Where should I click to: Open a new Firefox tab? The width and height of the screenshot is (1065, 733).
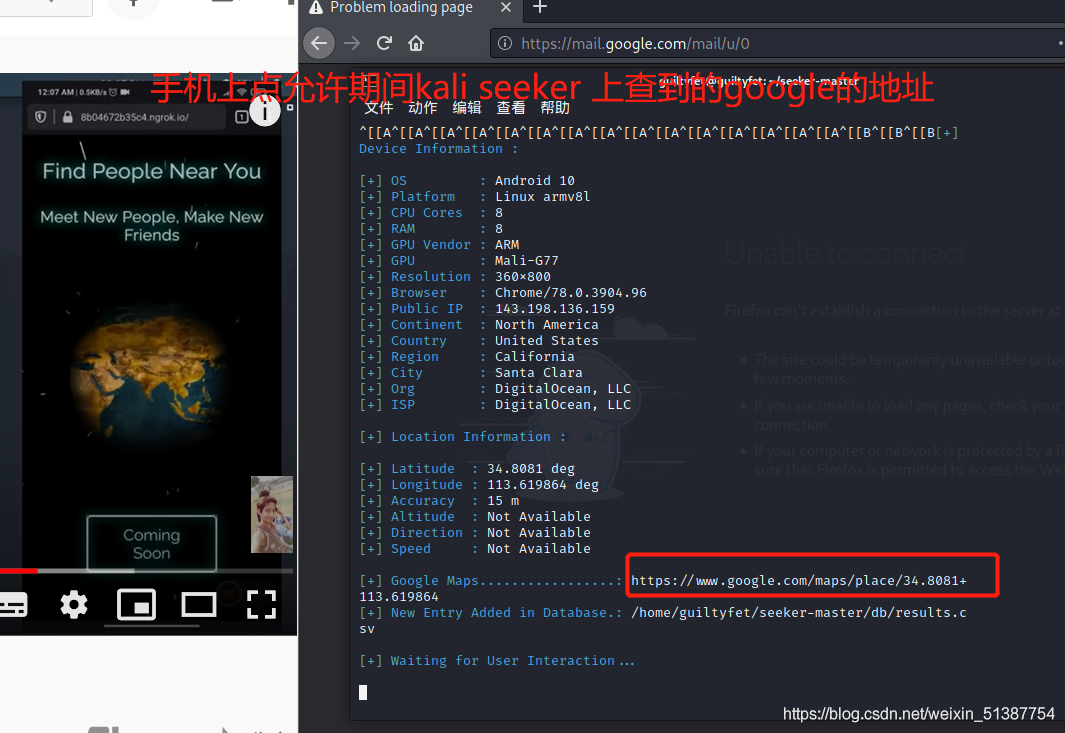click(x=540, y=7)
